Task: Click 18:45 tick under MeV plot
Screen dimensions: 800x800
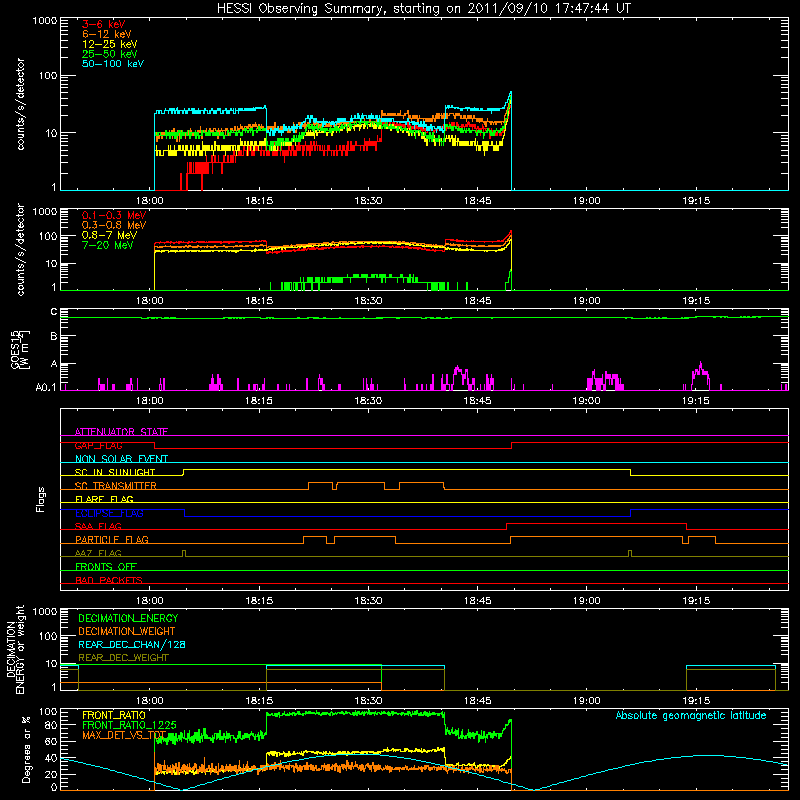Action: click(x=478, y=301)
